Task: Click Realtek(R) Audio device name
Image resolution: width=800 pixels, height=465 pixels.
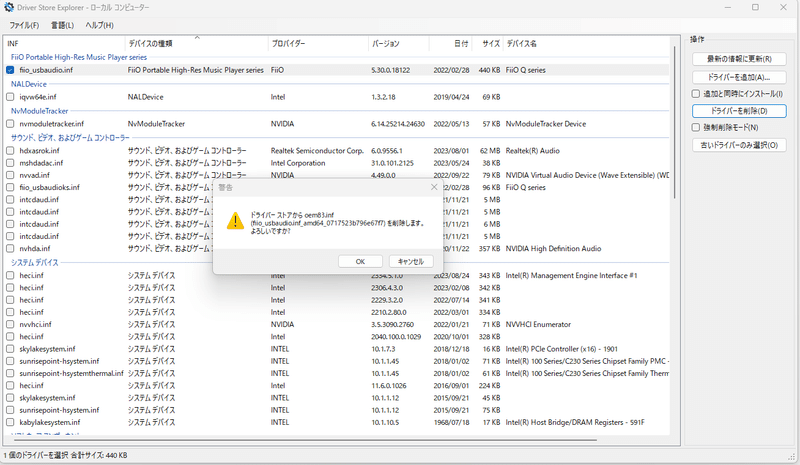Action: click(532, 151)
